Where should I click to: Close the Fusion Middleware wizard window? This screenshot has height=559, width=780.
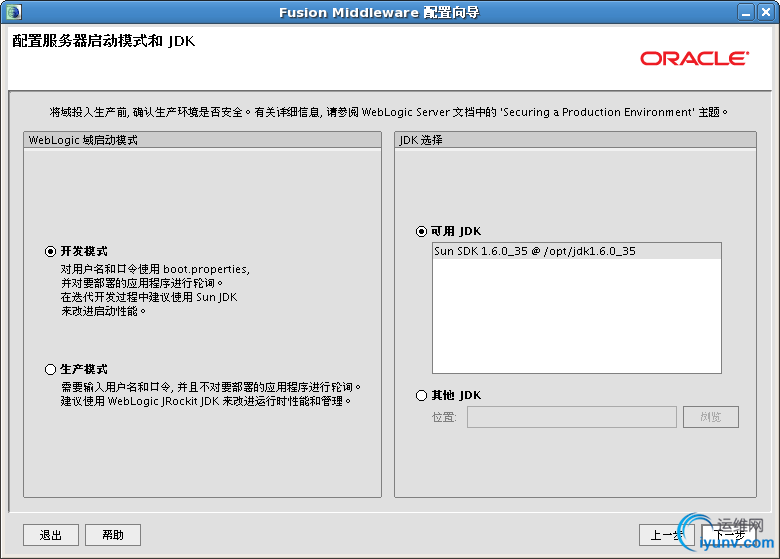click(766, 12)
